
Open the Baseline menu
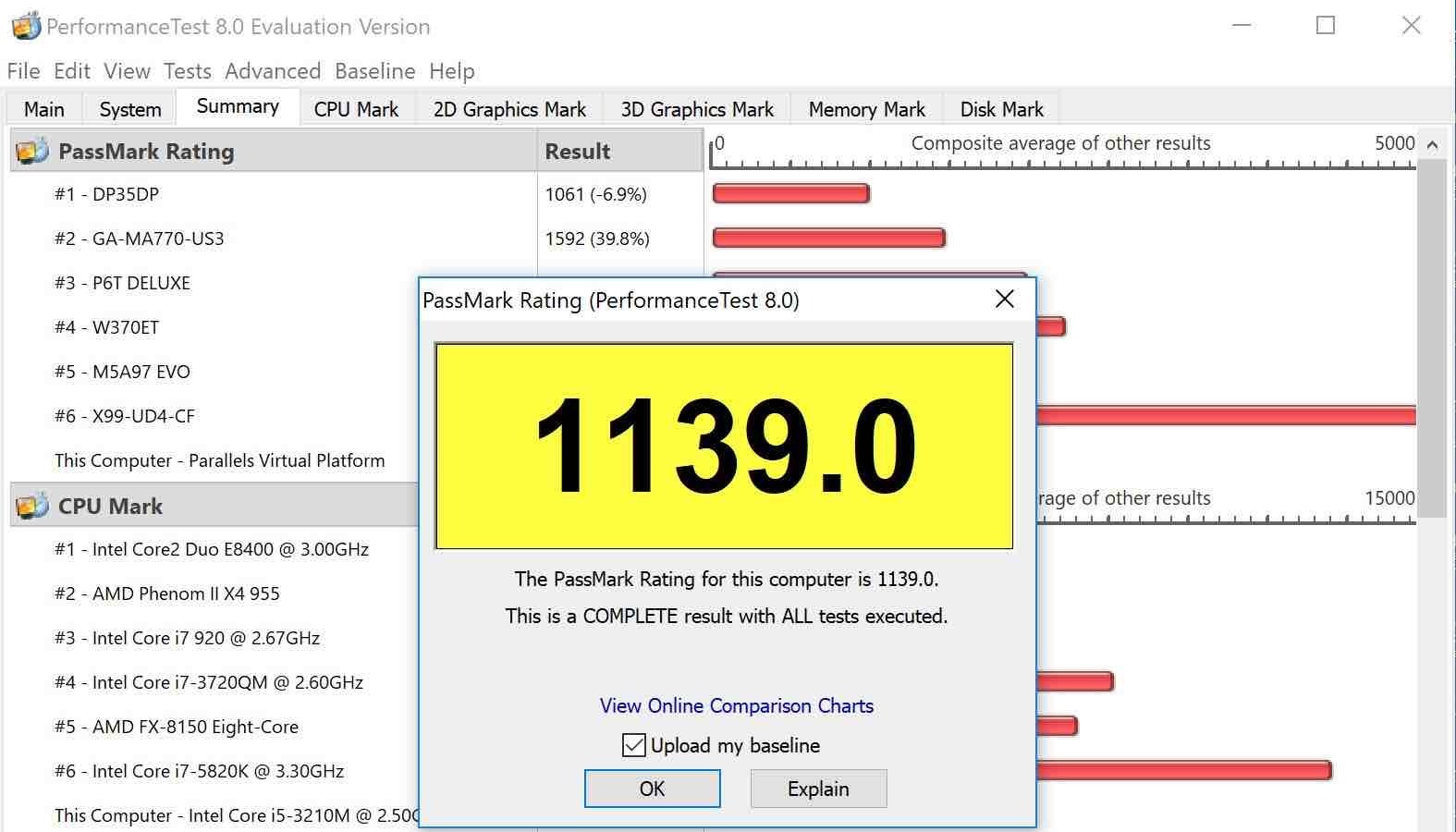pos(375,71)
